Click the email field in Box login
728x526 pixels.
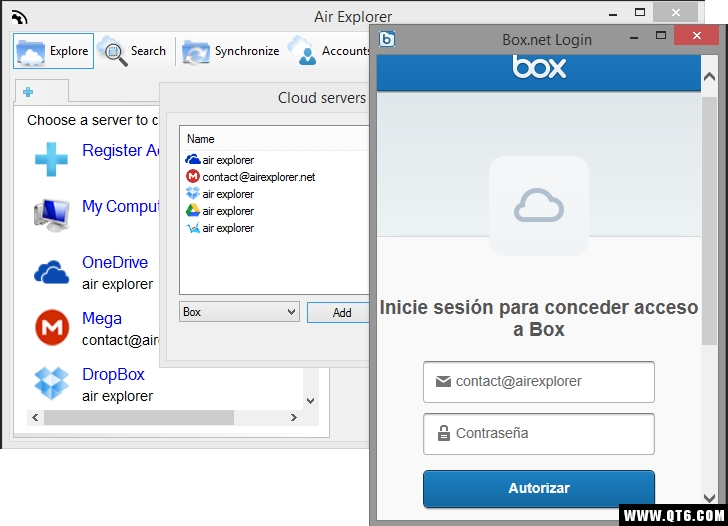pyautogui.click(x=539, y=382)
